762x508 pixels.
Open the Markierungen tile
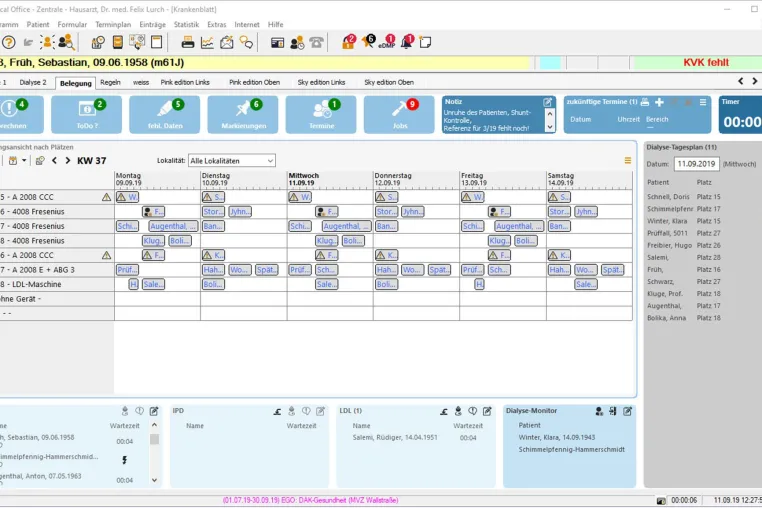click(x=243, y=114)
